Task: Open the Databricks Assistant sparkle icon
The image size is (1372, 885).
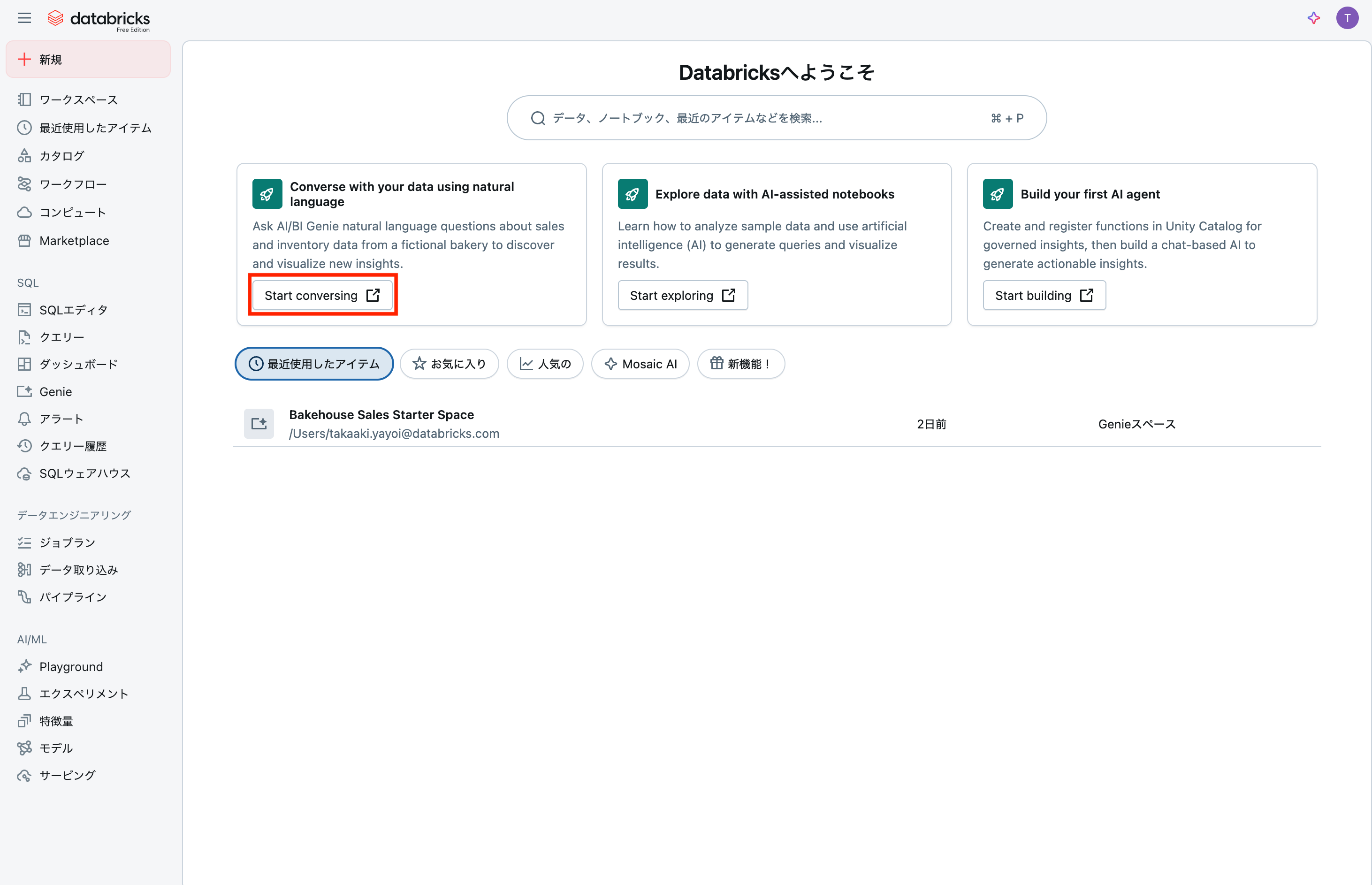Action: [x=1313, y=18]
